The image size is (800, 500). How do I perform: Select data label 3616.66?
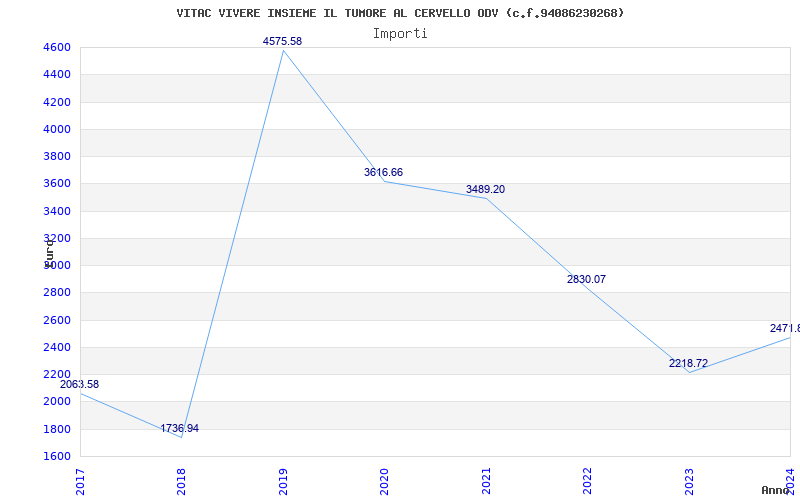click(x=383, y=172)
